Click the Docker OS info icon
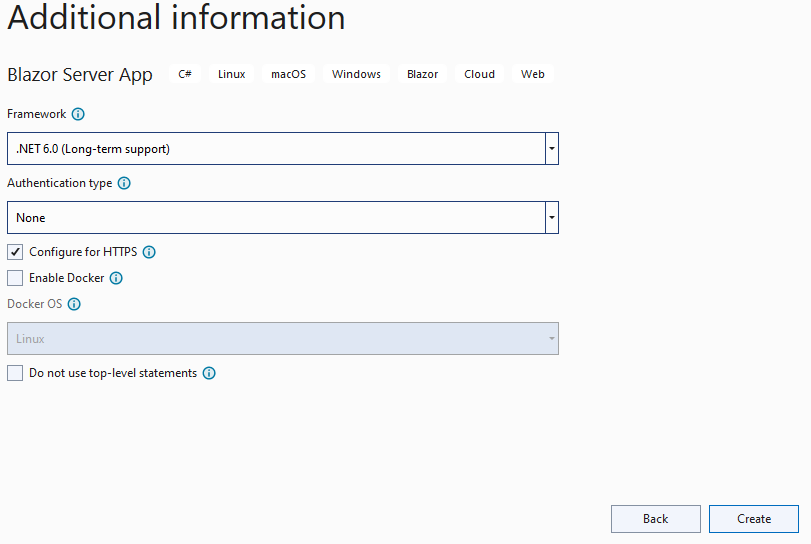The image size is (811, 544). coord(74,304)
